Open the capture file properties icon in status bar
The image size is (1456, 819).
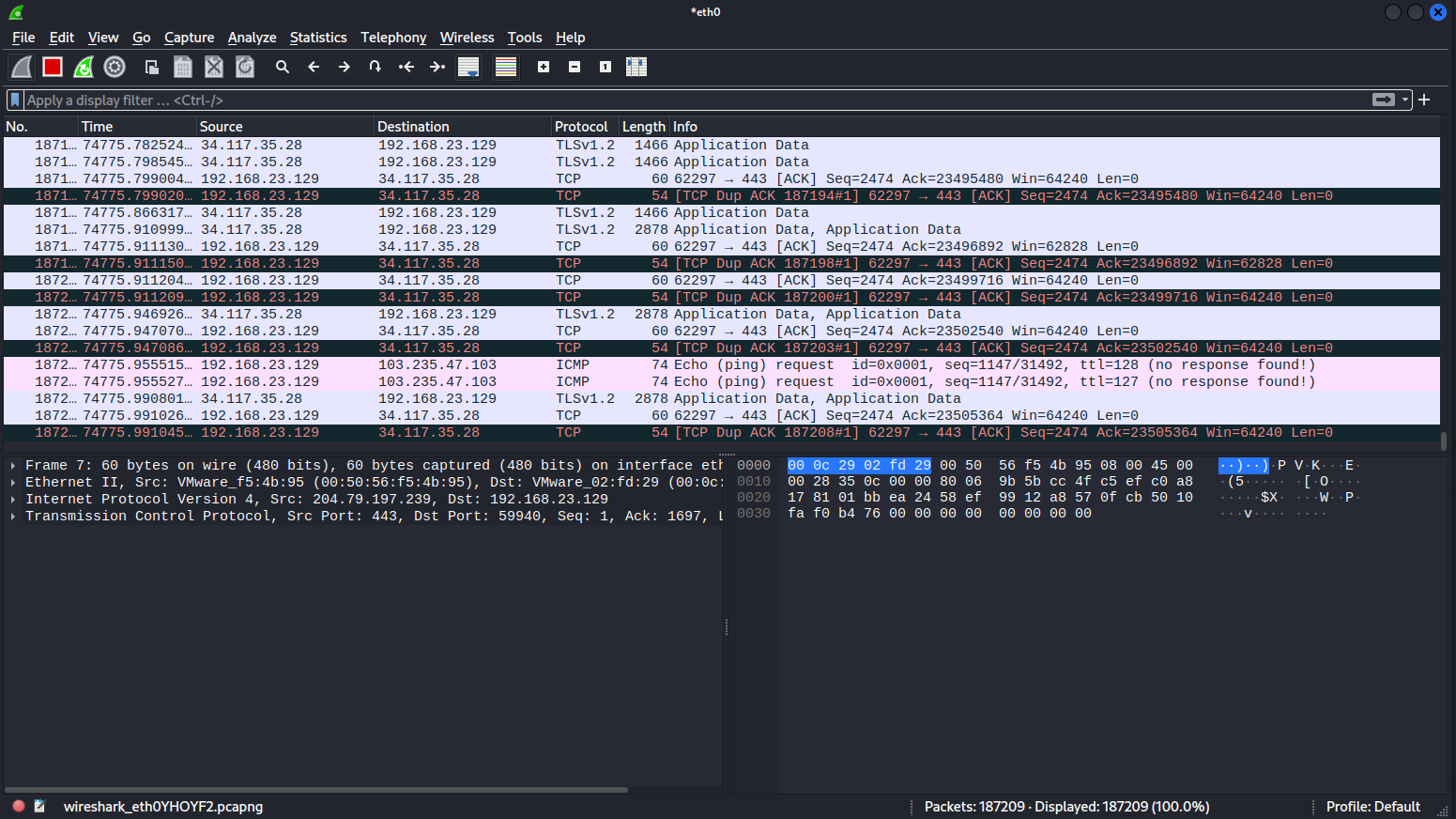(39, 806)
